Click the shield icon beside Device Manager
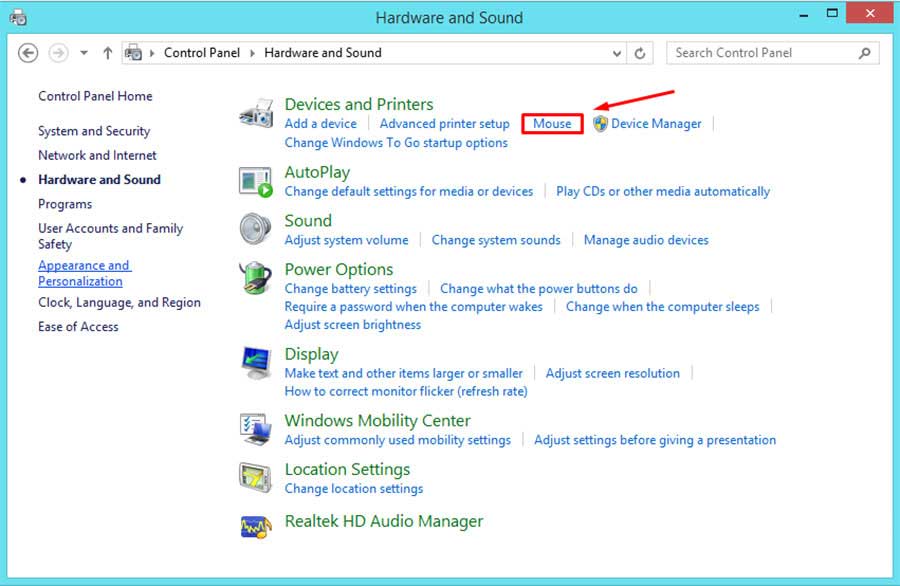900x586 pixels. click(600, 123)
